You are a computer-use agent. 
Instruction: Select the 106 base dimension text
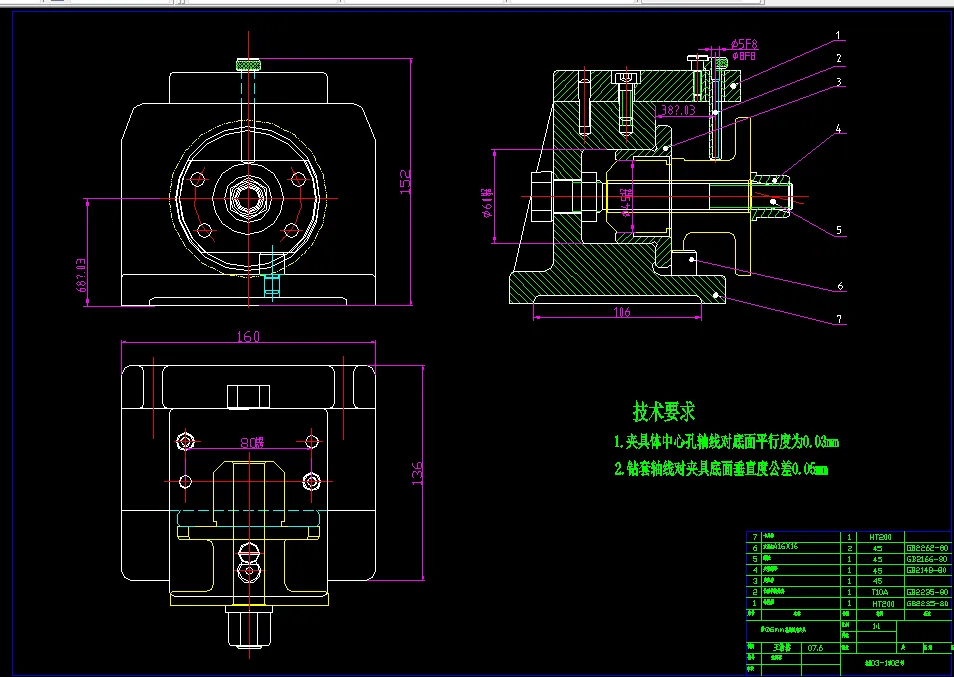(x=622, y=312)
